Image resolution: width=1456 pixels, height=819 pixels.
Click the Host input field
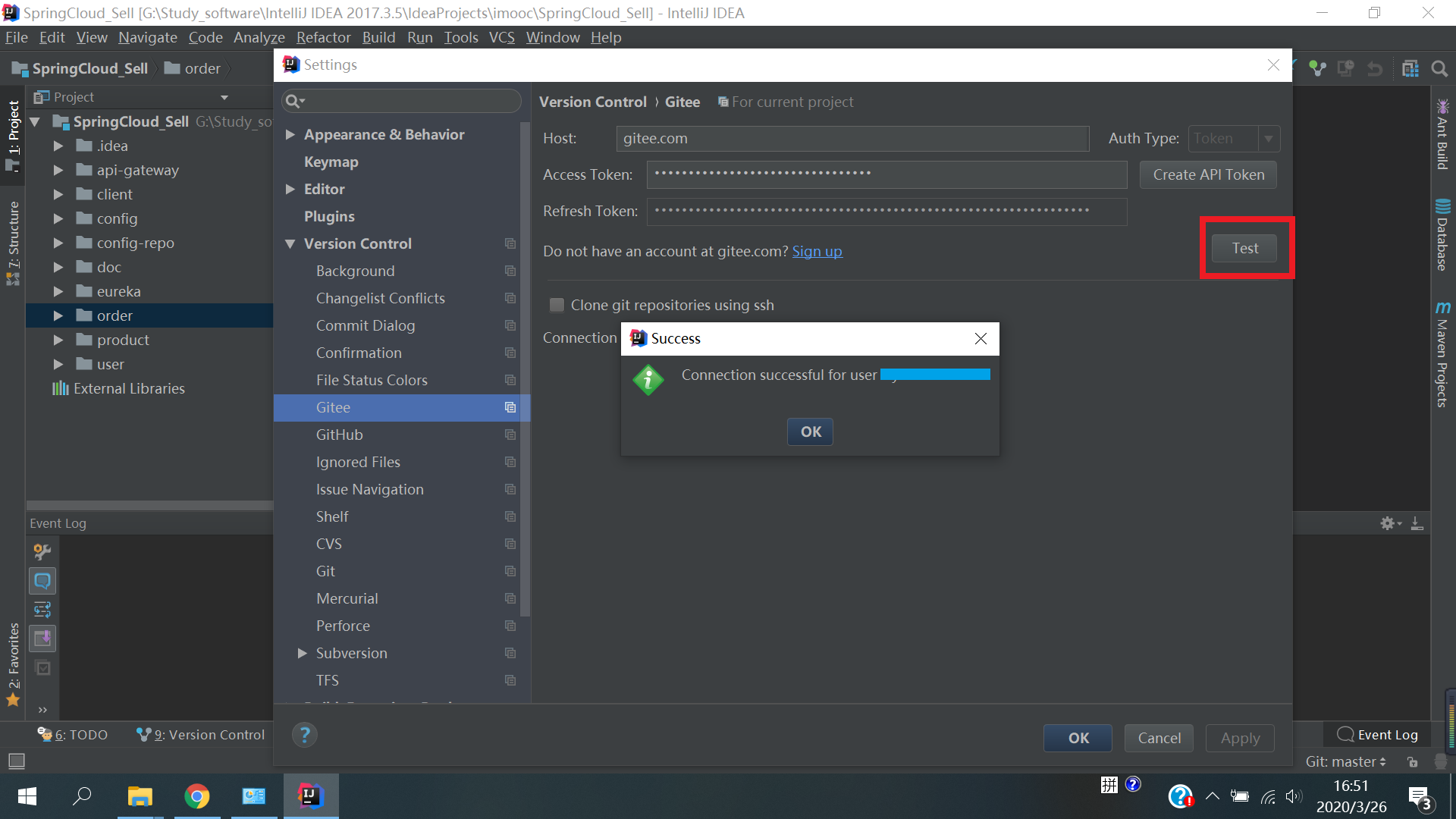(x=852, y=139)
